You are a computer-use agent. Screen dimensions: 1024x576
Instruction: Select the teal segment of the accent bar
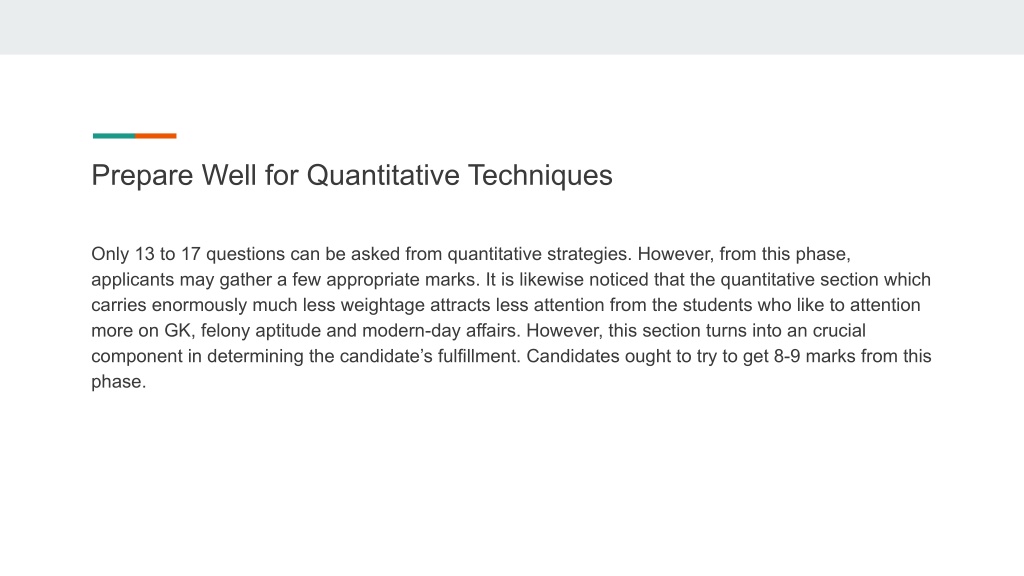pyautogui.click(x=114, y=136)
